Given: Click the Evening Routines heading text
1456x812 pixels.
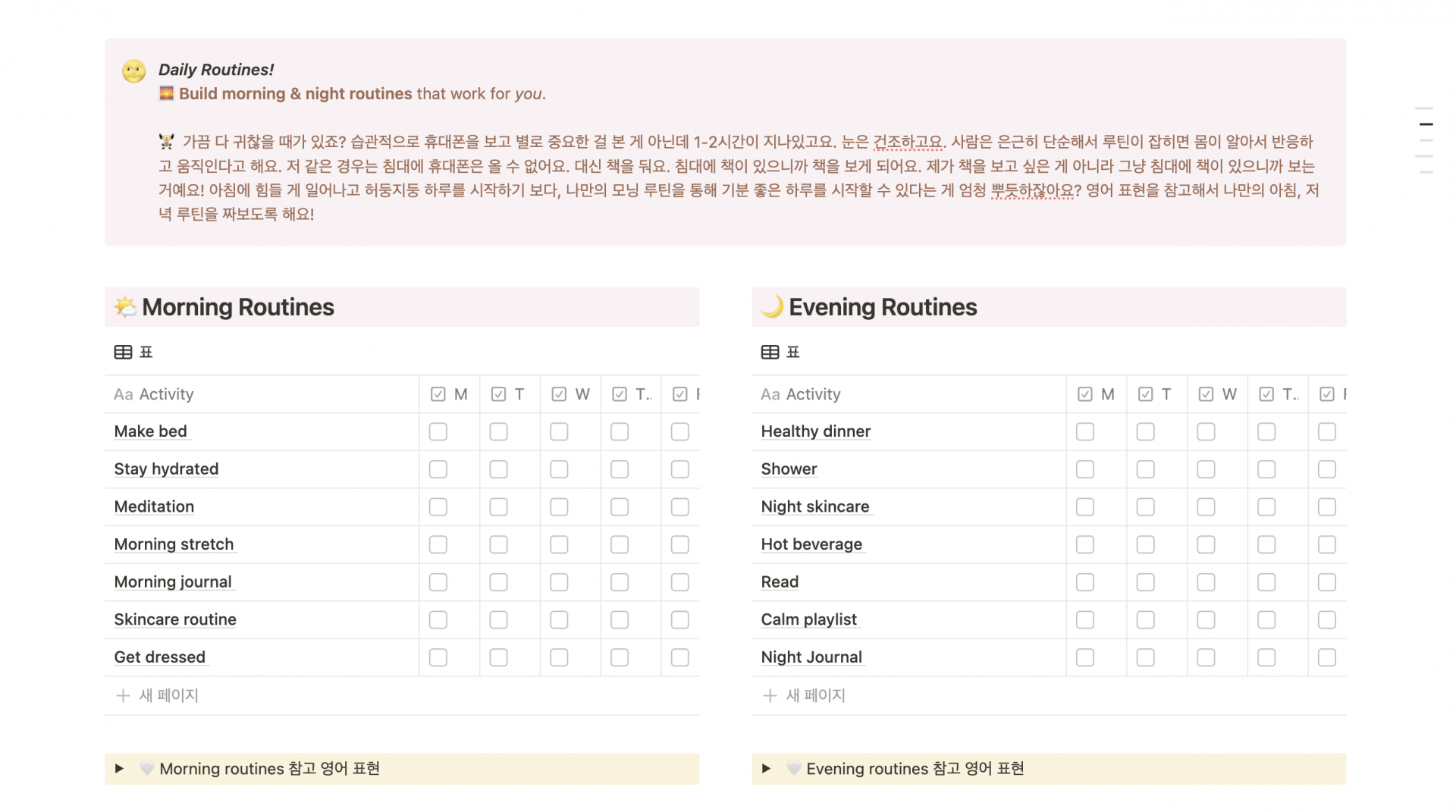Looking at the screenshot, I should click(x=883, y=307).
